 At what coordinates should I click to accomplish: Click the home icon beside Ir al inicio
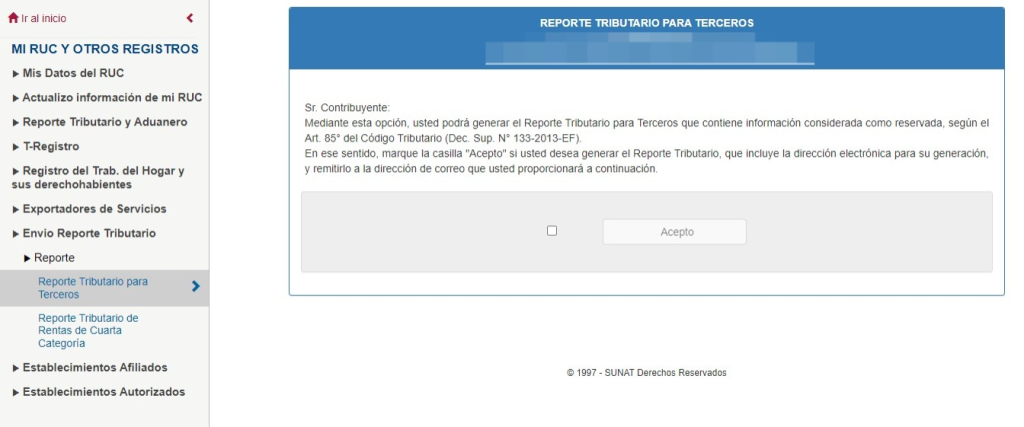pyautogui.click(x=13, y=18)
